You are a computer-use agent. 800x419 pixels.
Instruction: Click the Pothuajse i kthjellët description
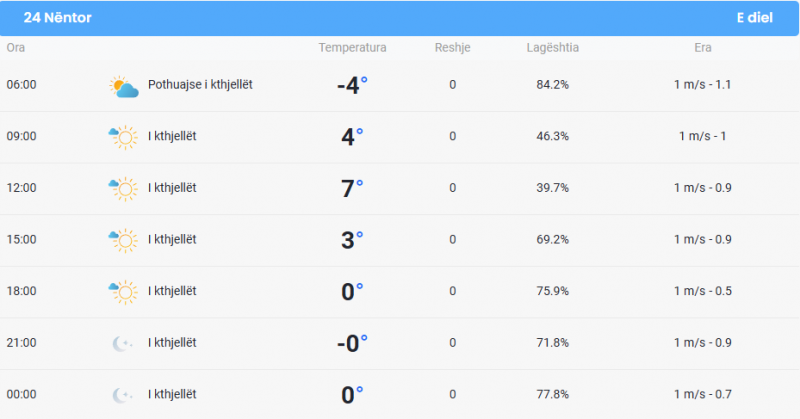(200, 85)
